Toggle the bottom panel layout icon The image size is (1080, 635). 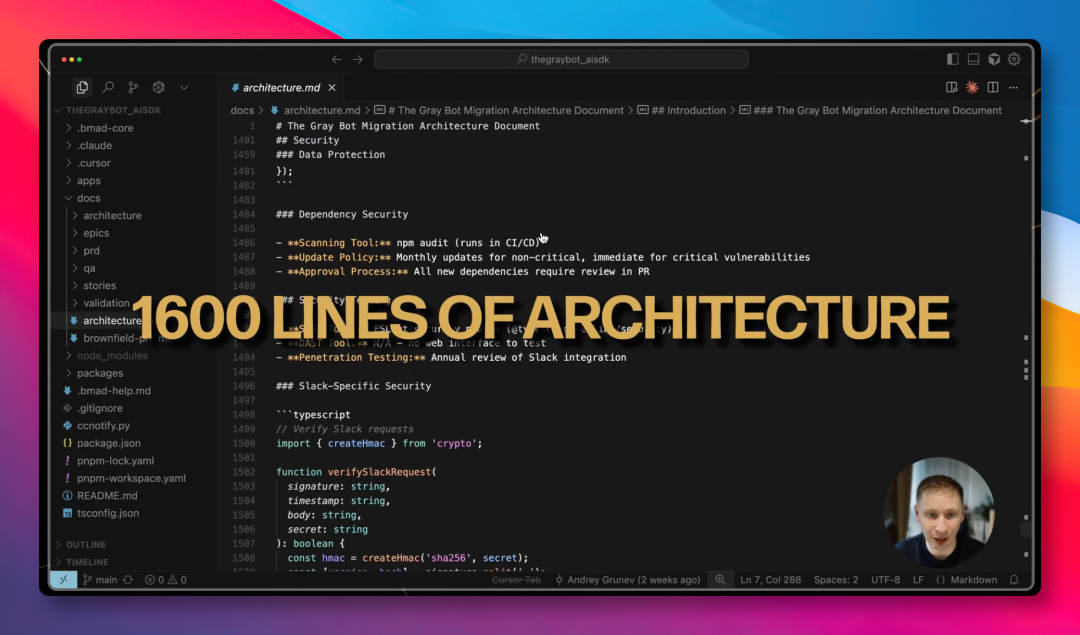point(973,59)
